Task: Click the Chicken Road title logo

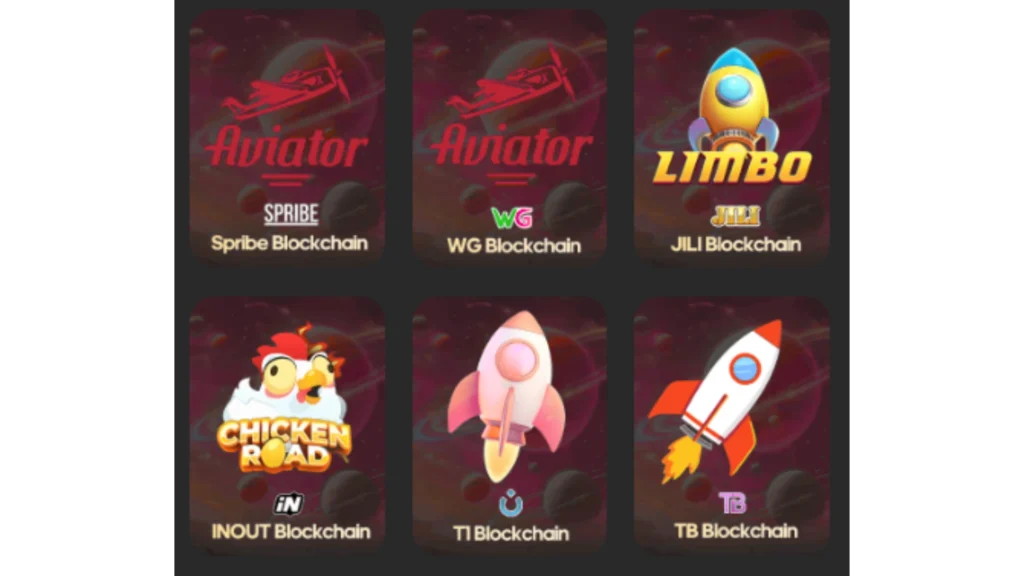Action: tap(285, 446)
